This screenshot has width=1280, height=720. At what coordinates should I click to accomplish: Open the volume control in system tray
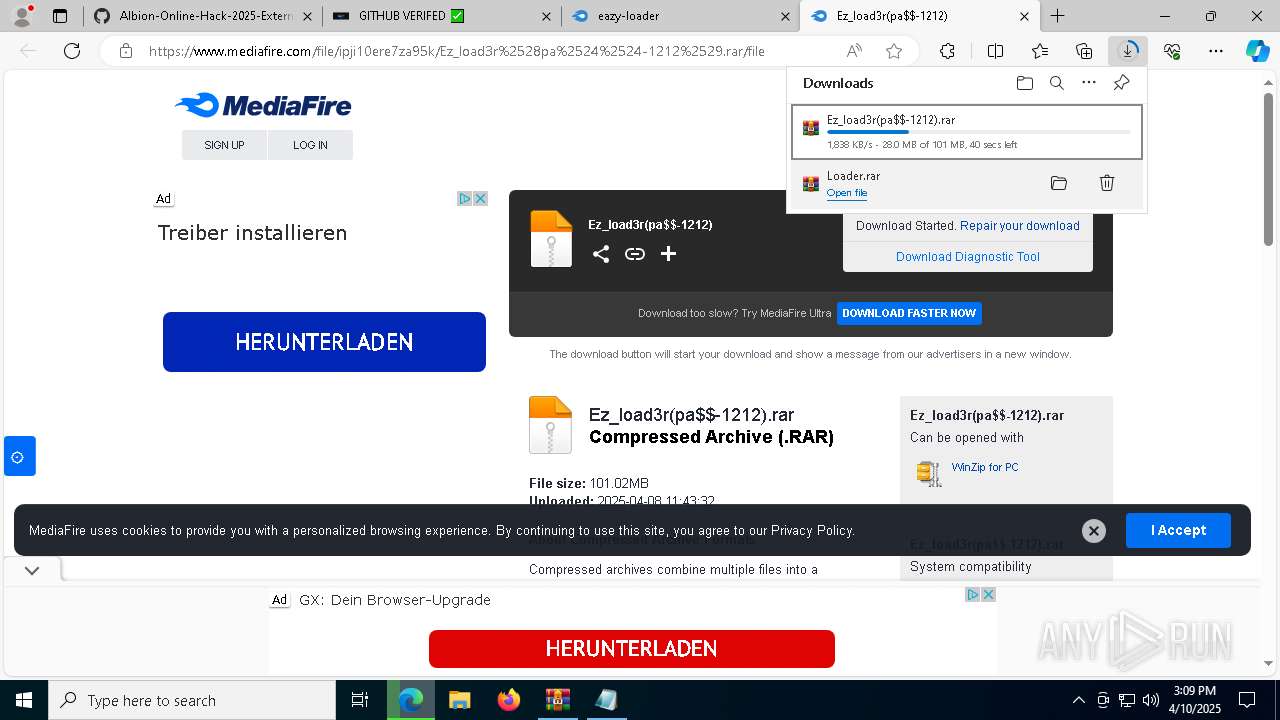point(1151,700)
